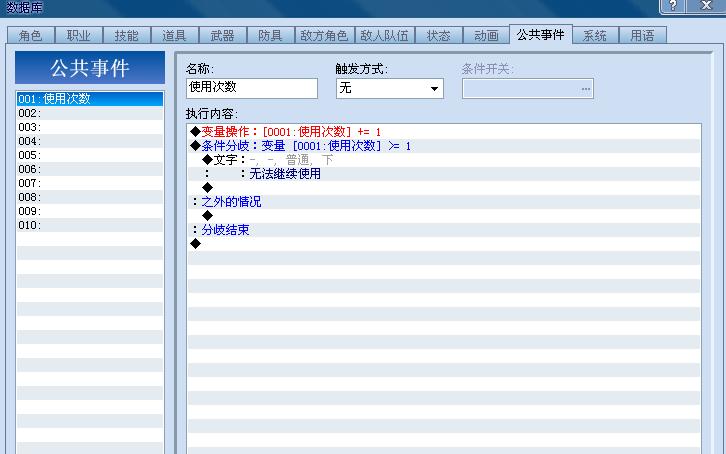This screenshot has width=726, height=454.
Task: Select the 技能 tab
Action: pos(126,36)
